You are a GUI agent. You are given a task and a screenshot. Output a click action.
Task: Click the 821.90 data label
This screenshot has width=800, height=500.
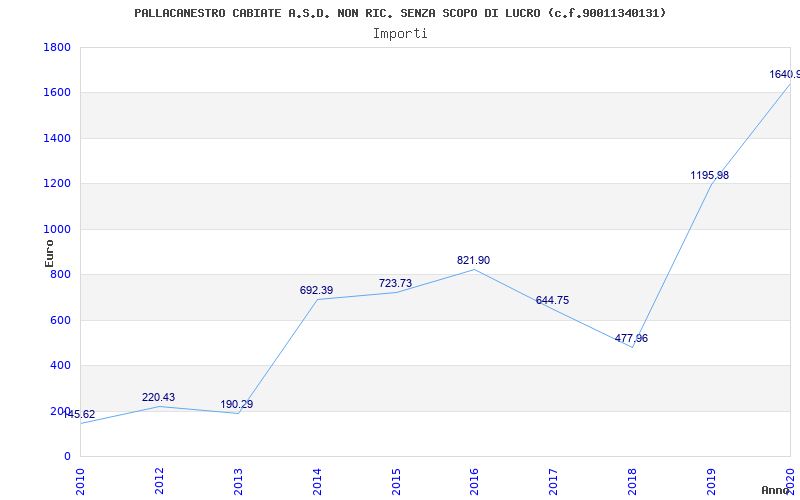click(x=473, y=260)
